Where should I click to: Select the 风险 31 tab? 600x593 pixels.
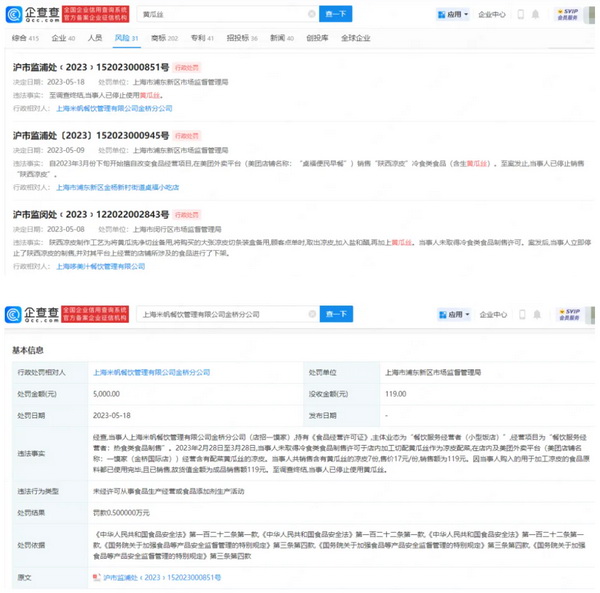coord(127,38)
